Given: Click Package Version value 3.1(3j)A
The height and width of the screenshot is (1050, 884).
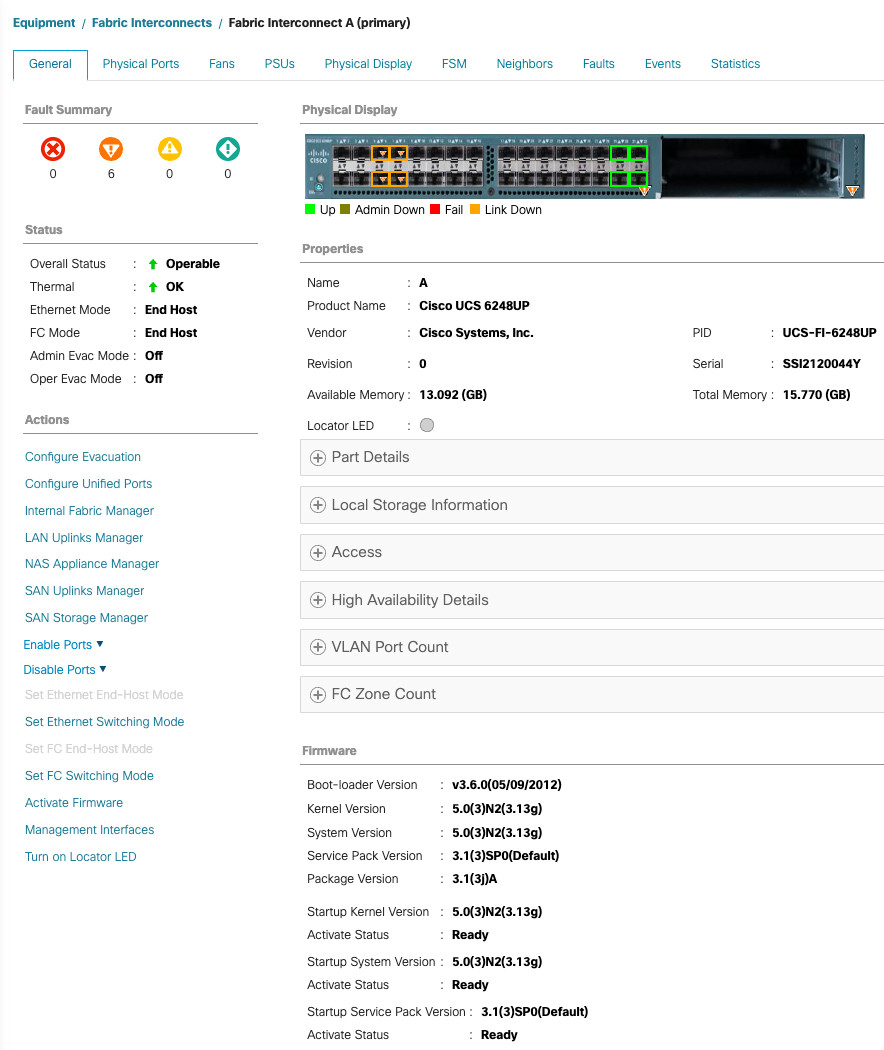Looking at the screenshot, I should coord(475,879).
